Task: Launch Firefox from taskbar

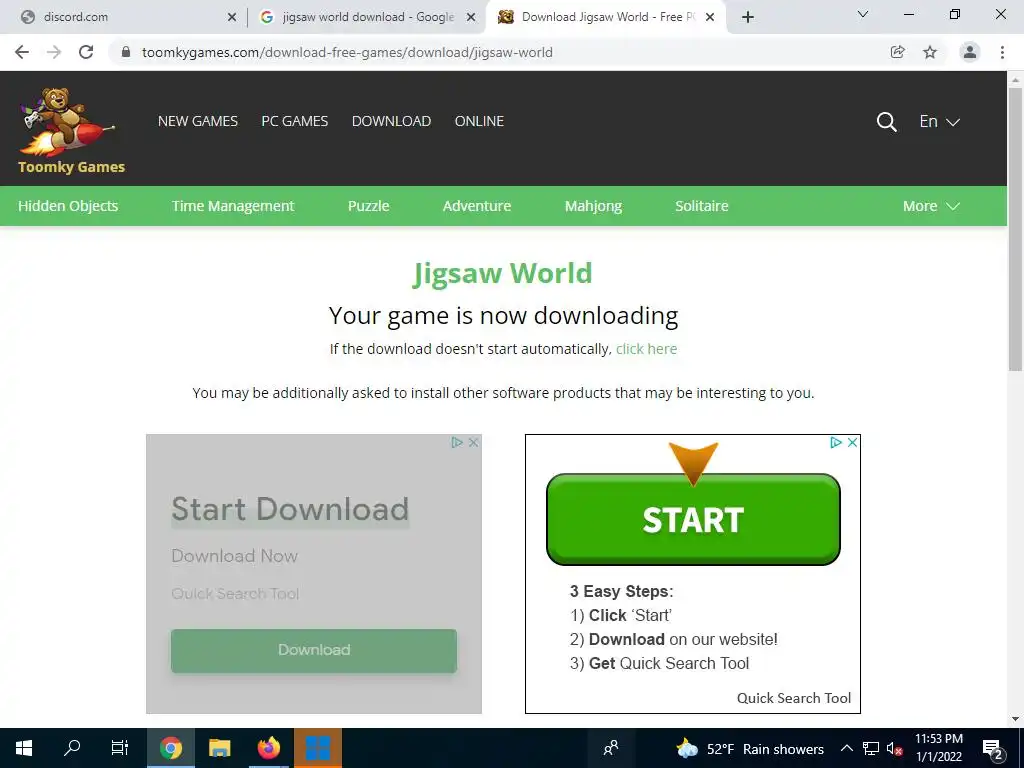Action: 268,748
